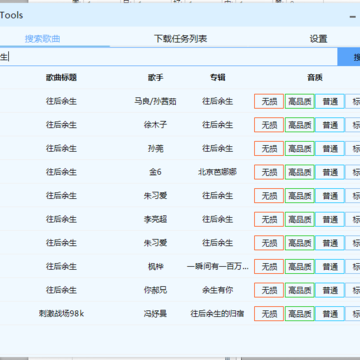Select 普通 quality for 李亮超 song
Screen dimensions: 360x360
330,219
